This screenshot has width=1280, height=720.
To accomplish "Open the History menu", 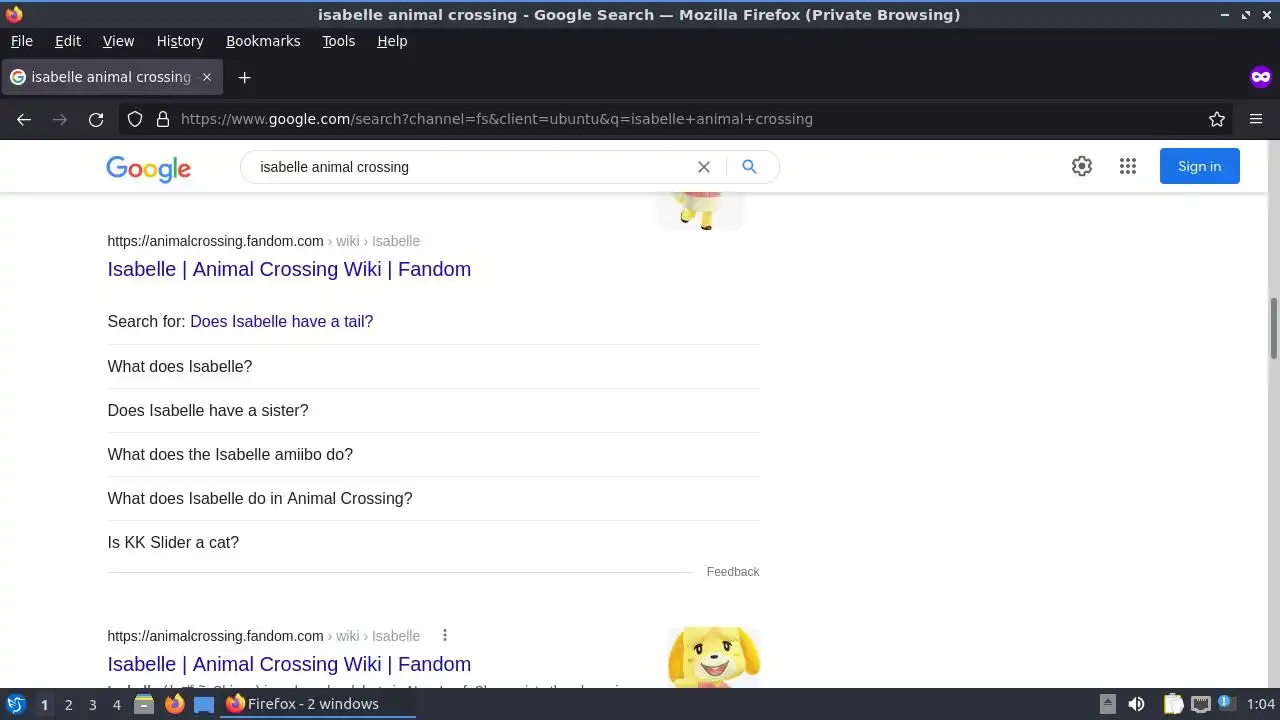I will pos(180,41).
